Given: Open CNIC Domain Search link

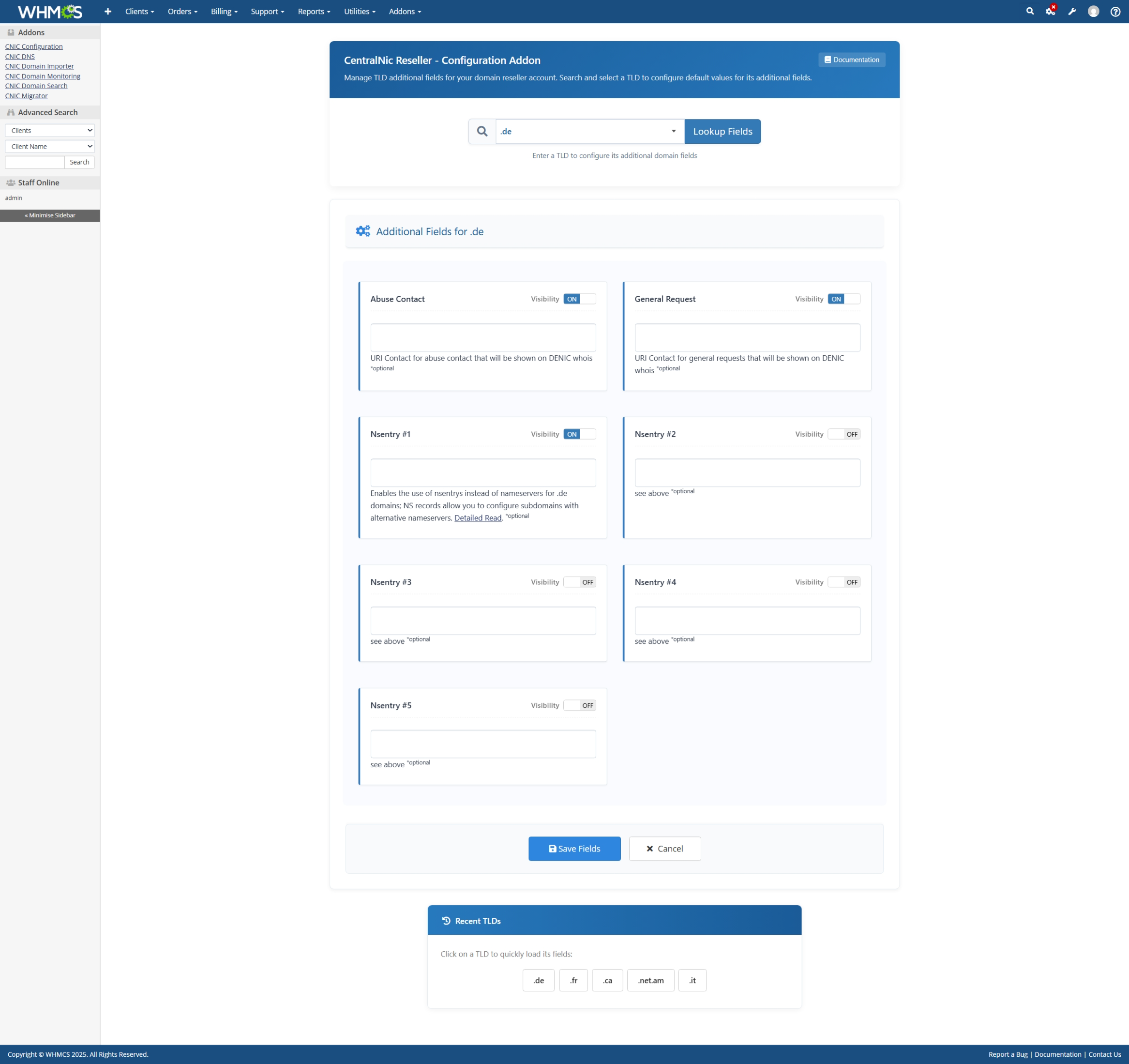Looking at the screenshot, I should click(x=36, y=86).
